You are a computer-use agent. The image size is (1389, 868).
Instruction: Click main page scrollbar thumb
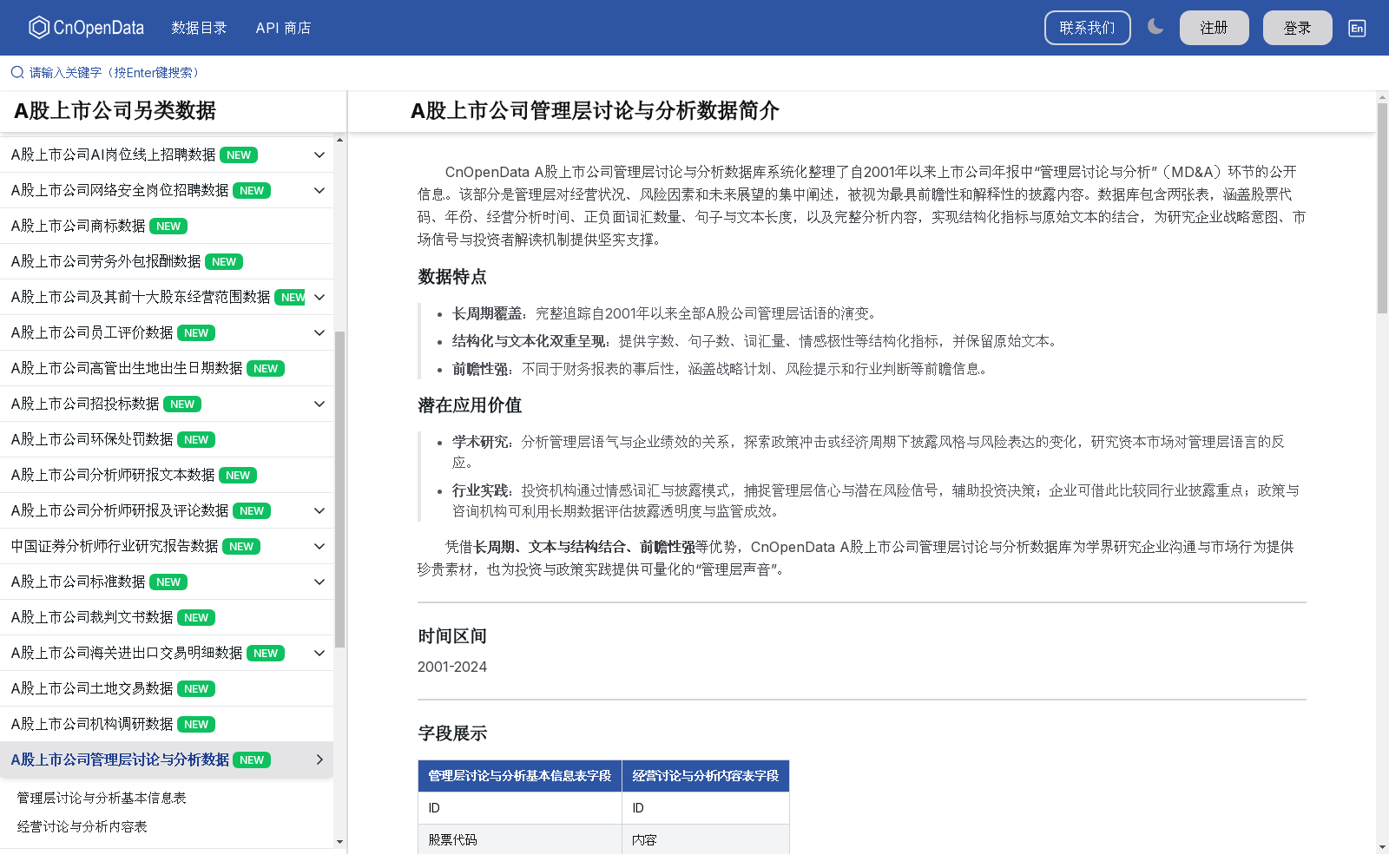point(1382,208)
